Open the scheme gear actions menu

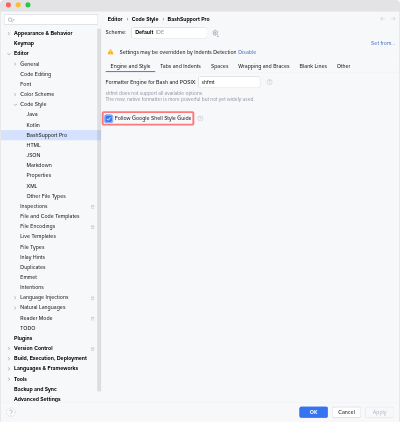(215, 33)
